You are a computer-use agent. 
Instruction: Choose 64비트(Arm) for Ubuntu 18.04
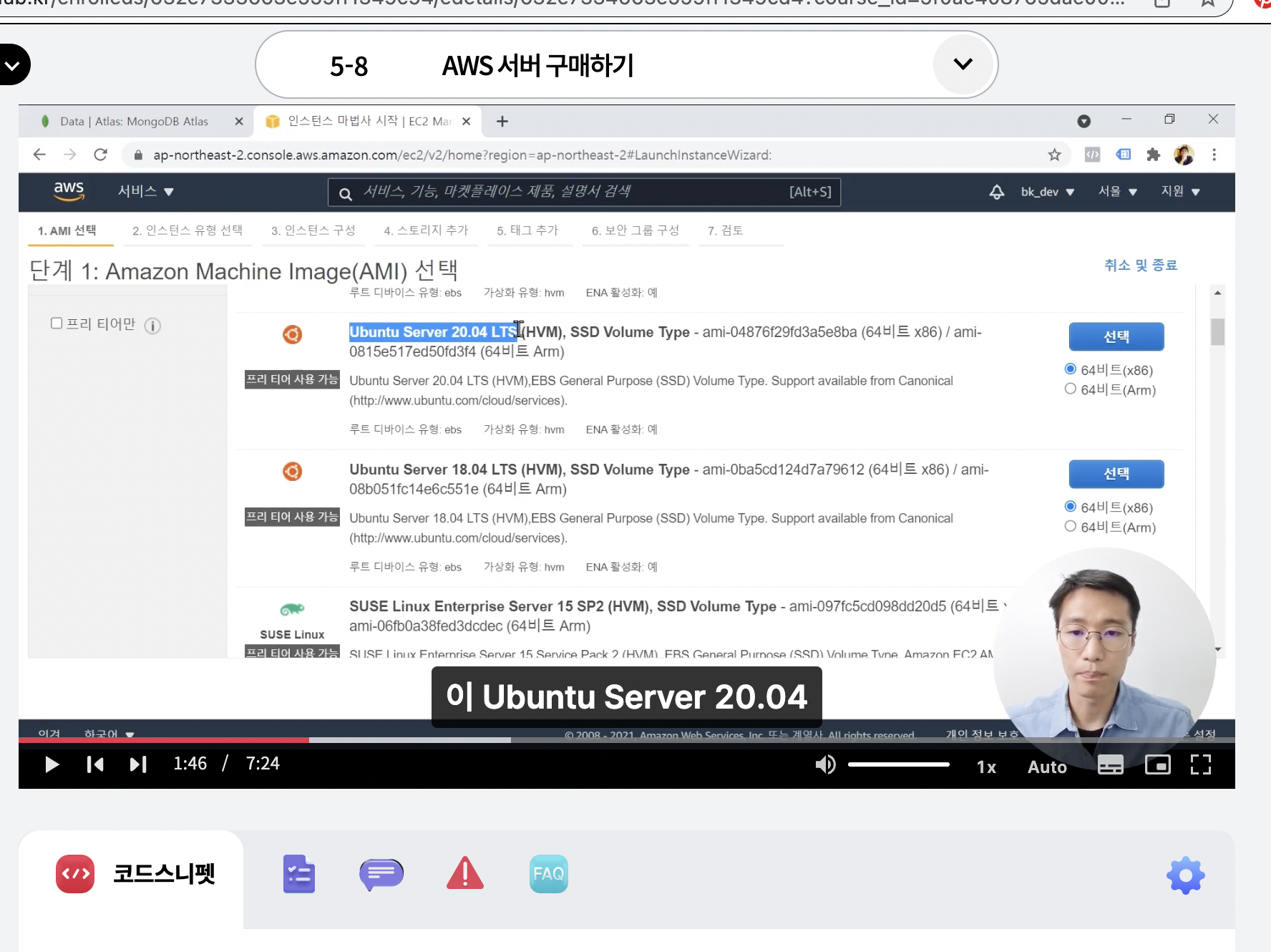pos(1071,526)
